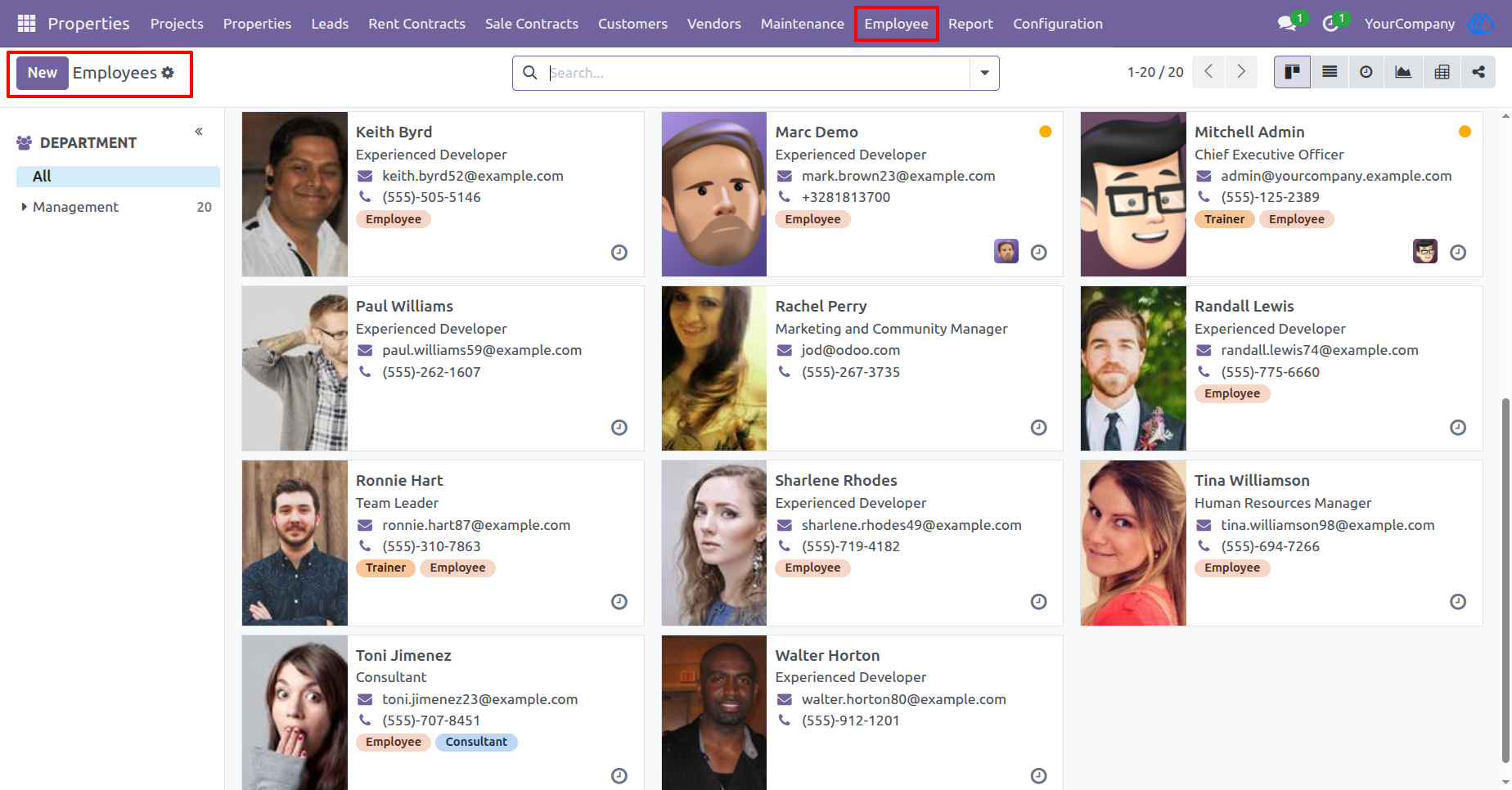Screen dimensions: 1512x790
Task: Click the user avatar icon on Marc Demo's card
Action: tap(1006, 251)
